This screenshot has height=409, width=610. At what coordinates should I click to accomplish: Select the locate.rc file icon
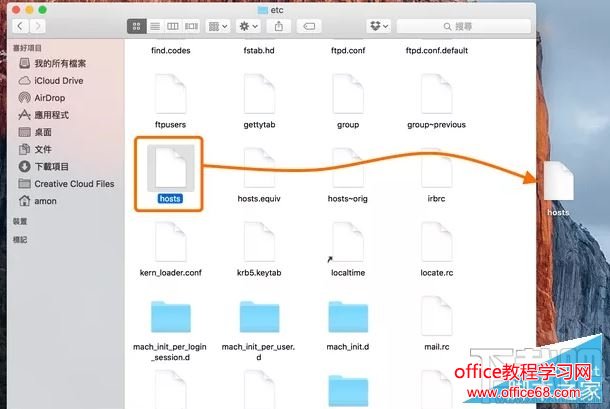[x=436, y=242]
